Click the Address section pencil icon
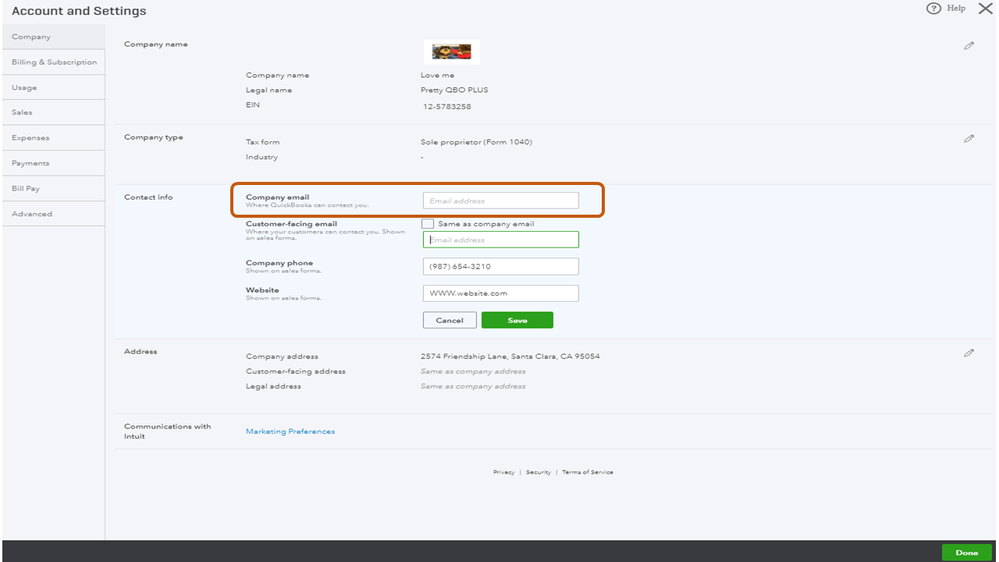 tap(968, 353)
